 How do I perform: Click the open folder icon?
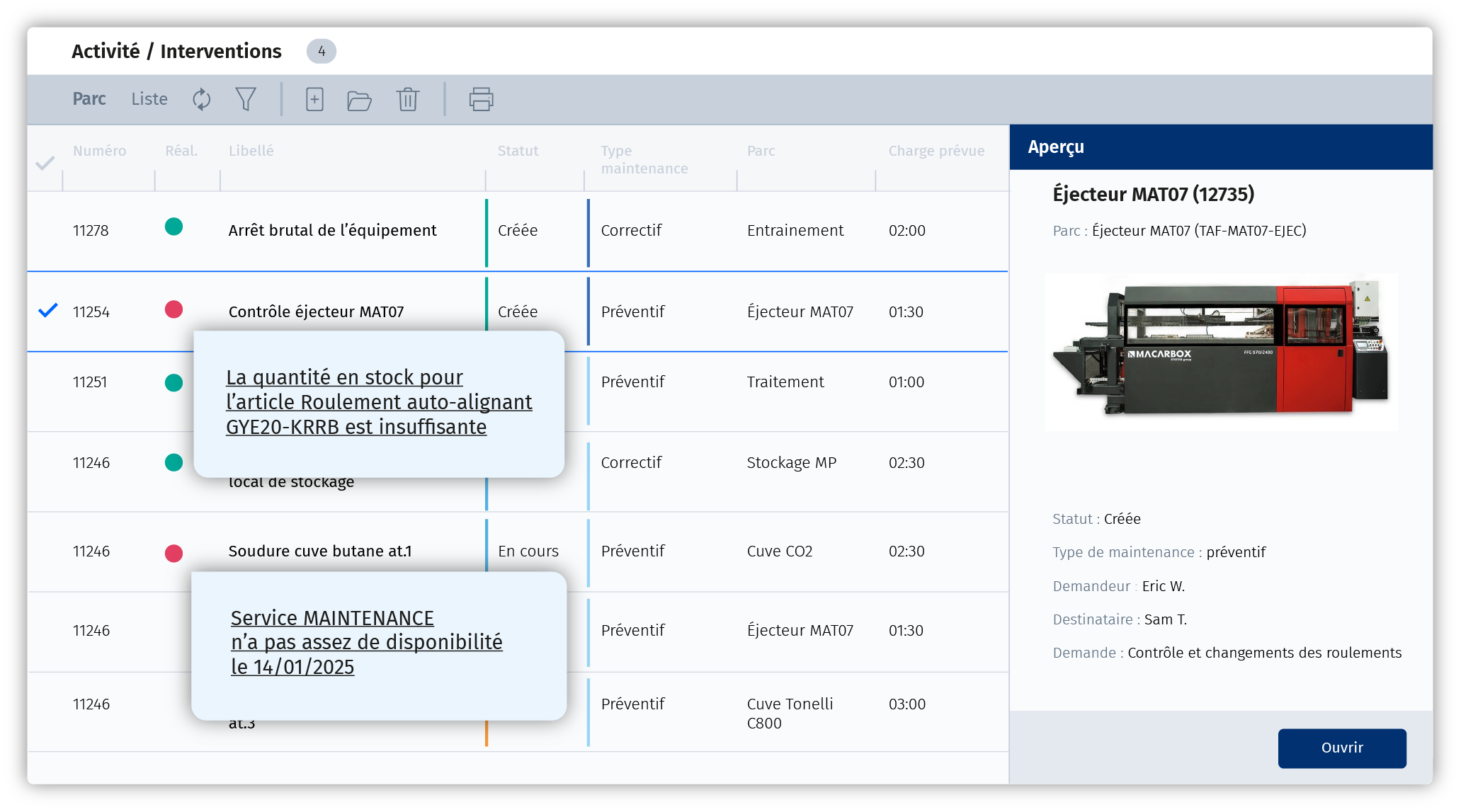click(x=359, y=100)
